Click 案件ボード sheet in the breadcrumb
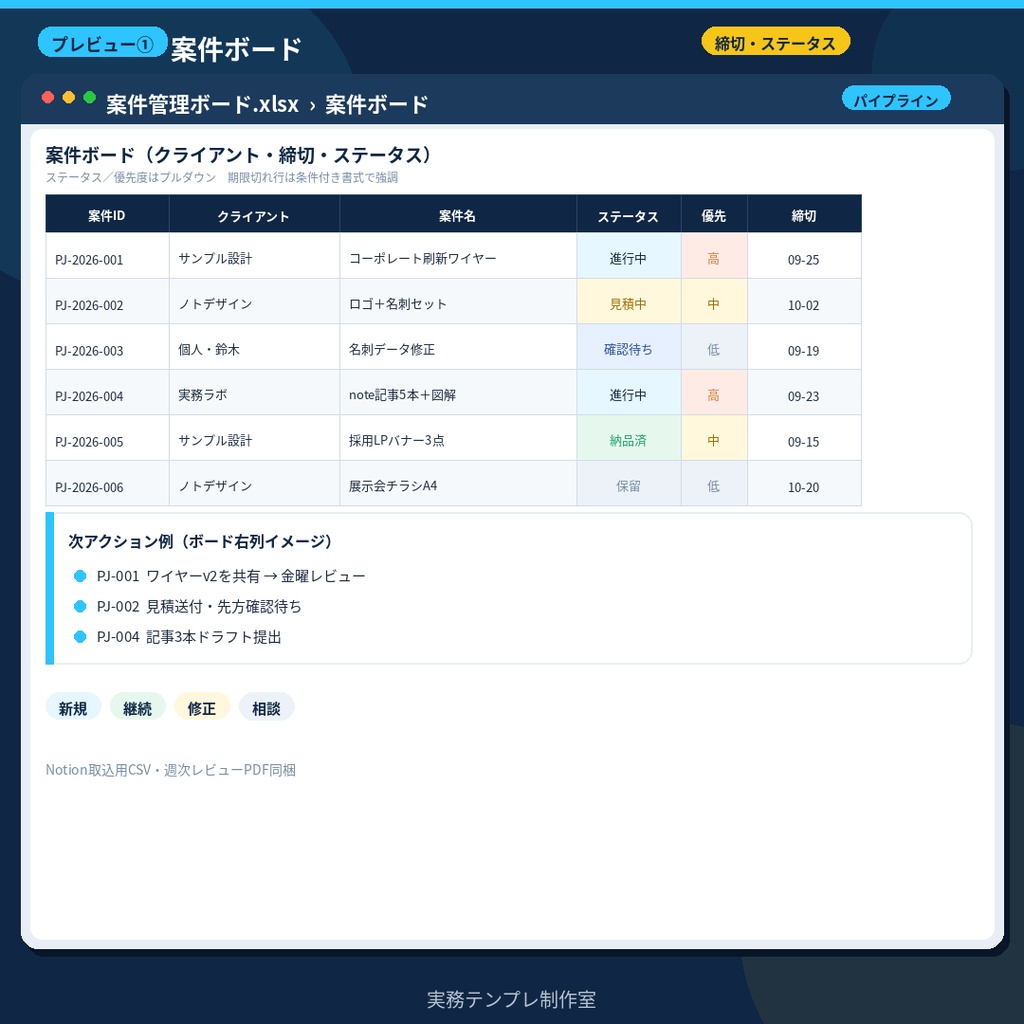Image resolution: width=1024 pixels, height=1024 pixels. 376,104
